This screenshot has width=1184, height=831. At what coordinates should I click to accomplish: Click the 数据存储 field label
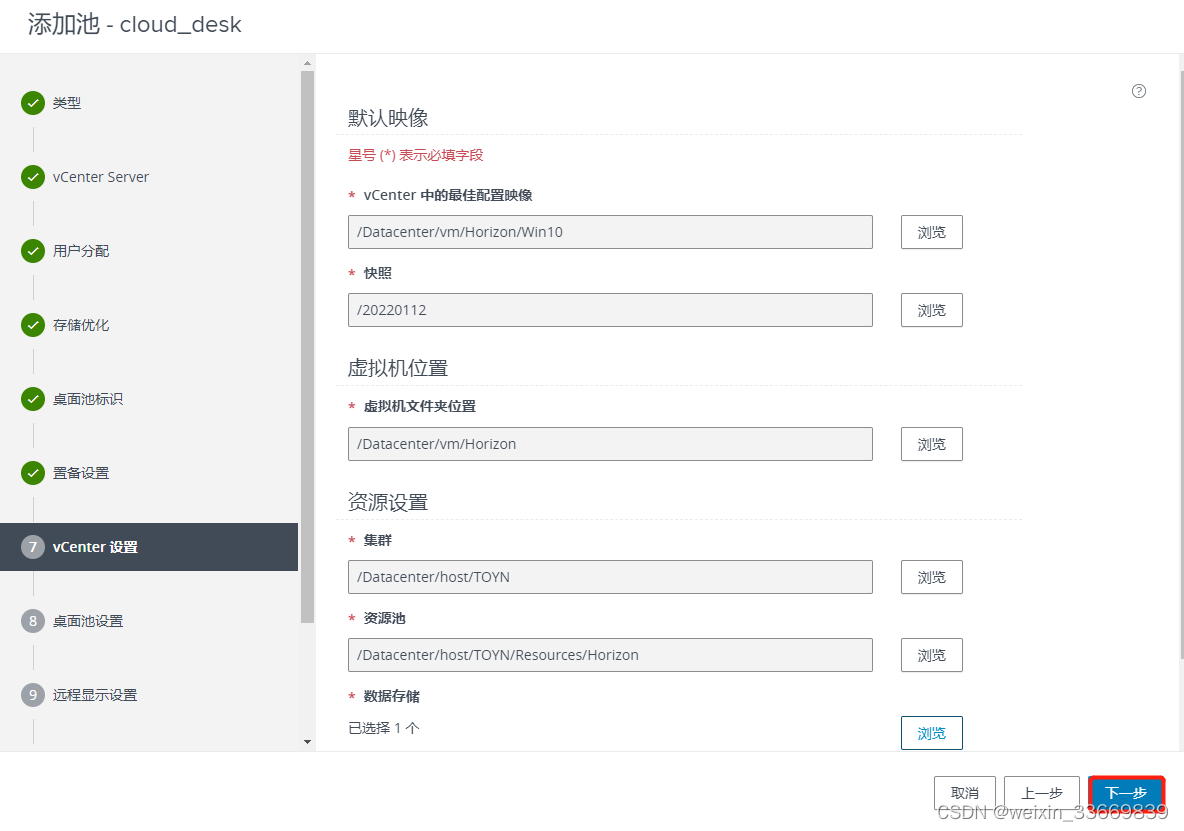(x=391, y=696)
